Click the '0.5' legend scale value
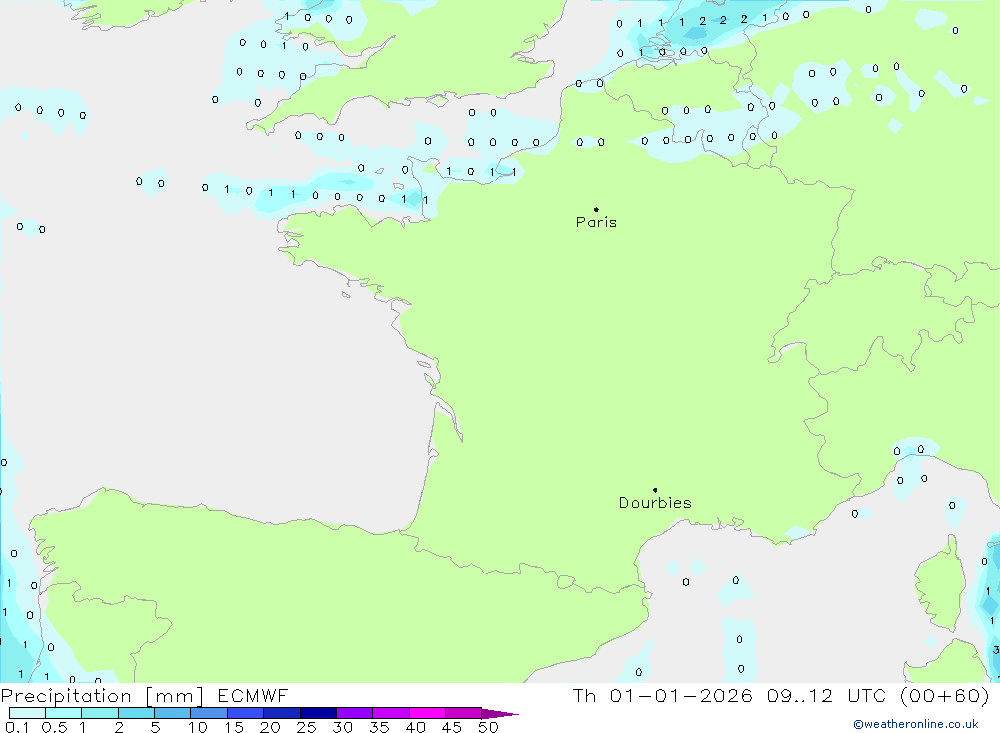The image size is (1000, 733). click(x=54, y=727)
